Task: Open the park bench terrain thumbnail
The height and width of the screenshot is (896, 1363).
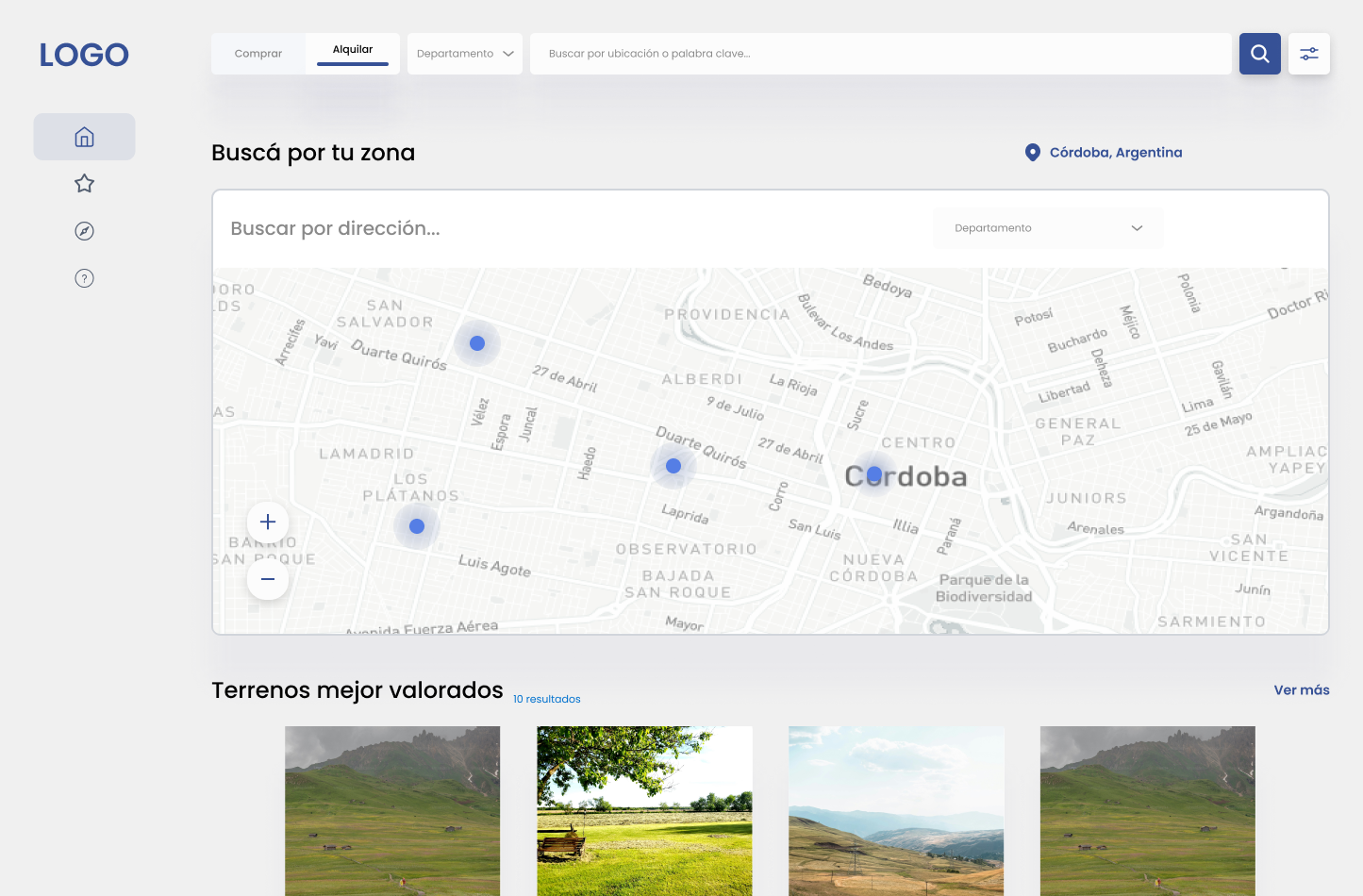Action: click(x=644, y=810)
